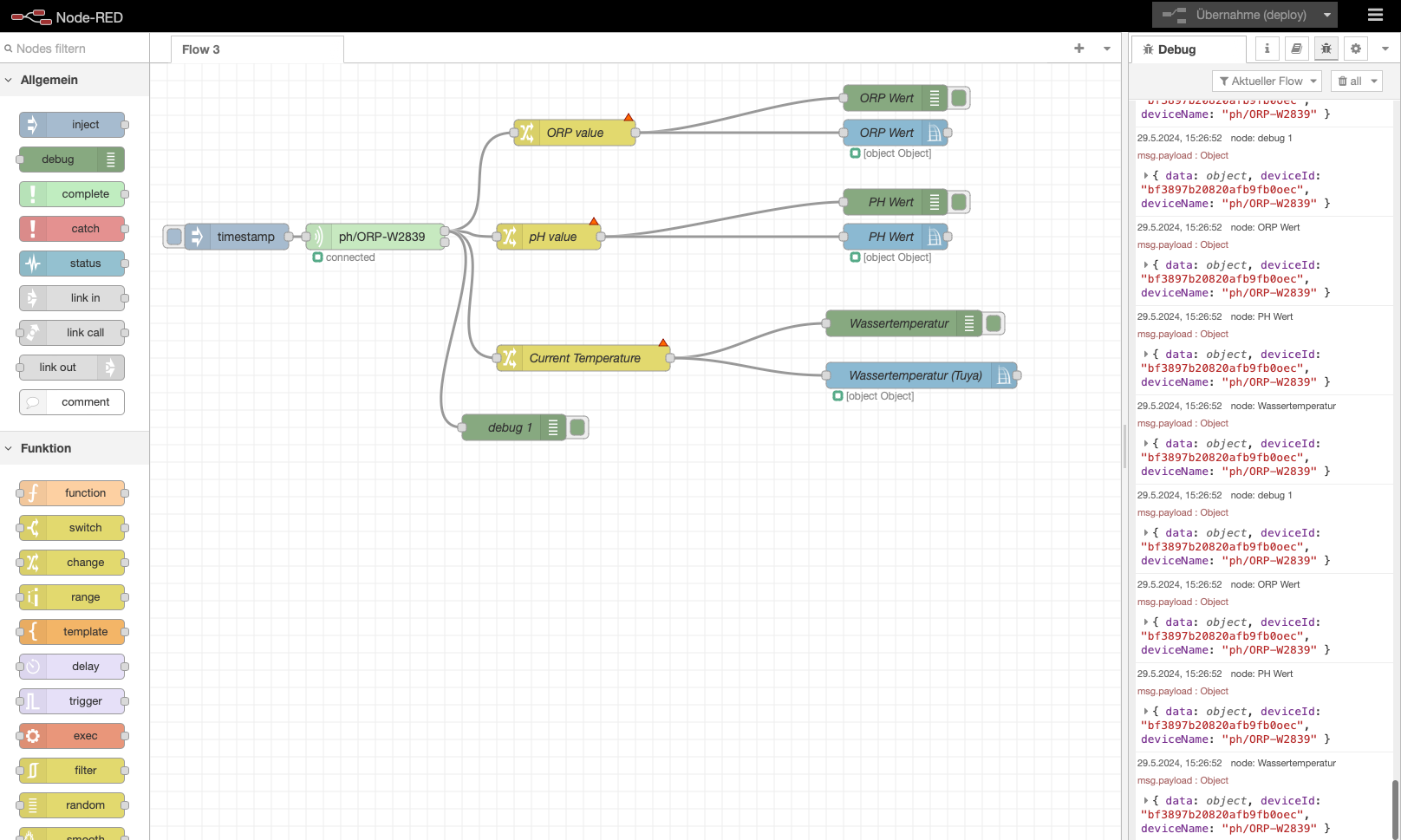
Task: Open the configuration nodes gear icon
Action: pyautogui.click(x=1356, y=49)
